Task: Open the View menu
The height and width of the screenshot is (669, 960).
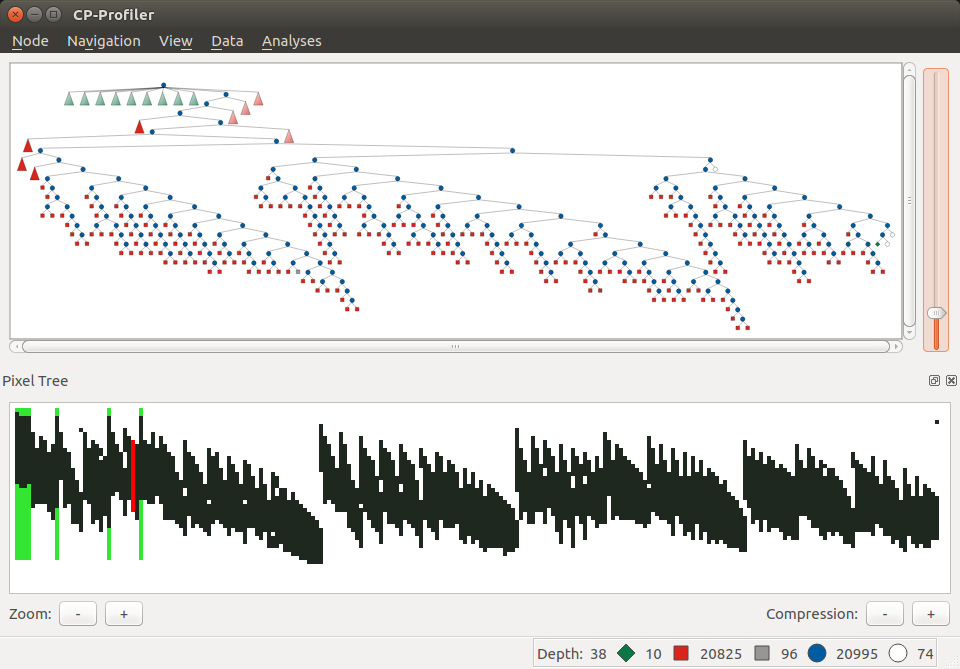Action: coord(175,41)
